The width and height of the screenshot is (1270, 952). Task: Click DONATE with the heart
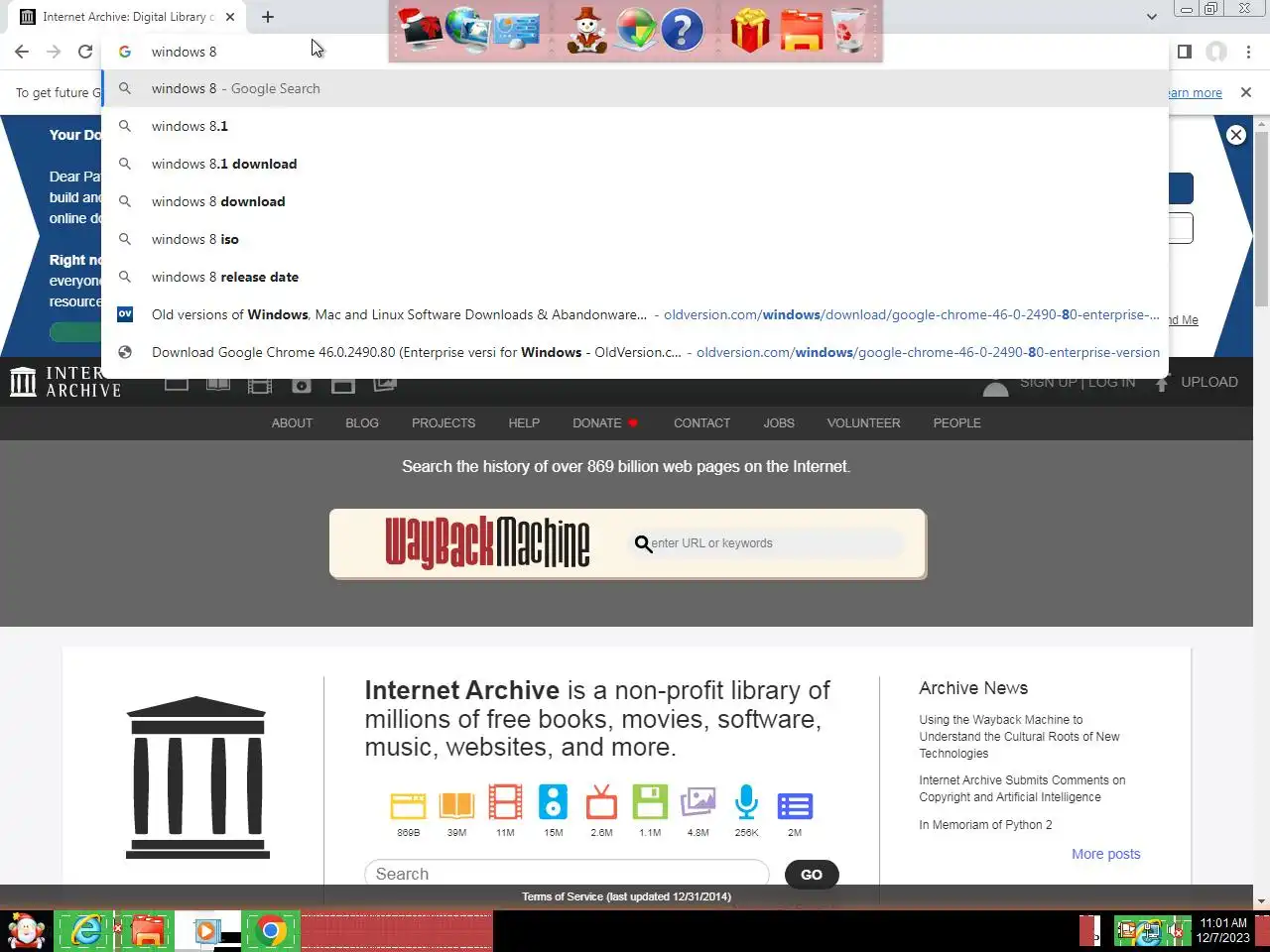(605, 423)
